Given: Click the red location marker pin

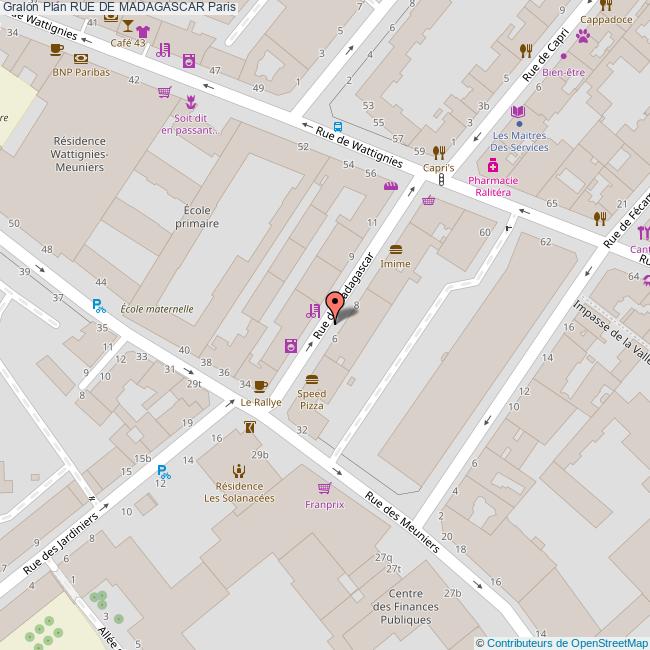Looking at the screenshot, I should click(334, 306).
